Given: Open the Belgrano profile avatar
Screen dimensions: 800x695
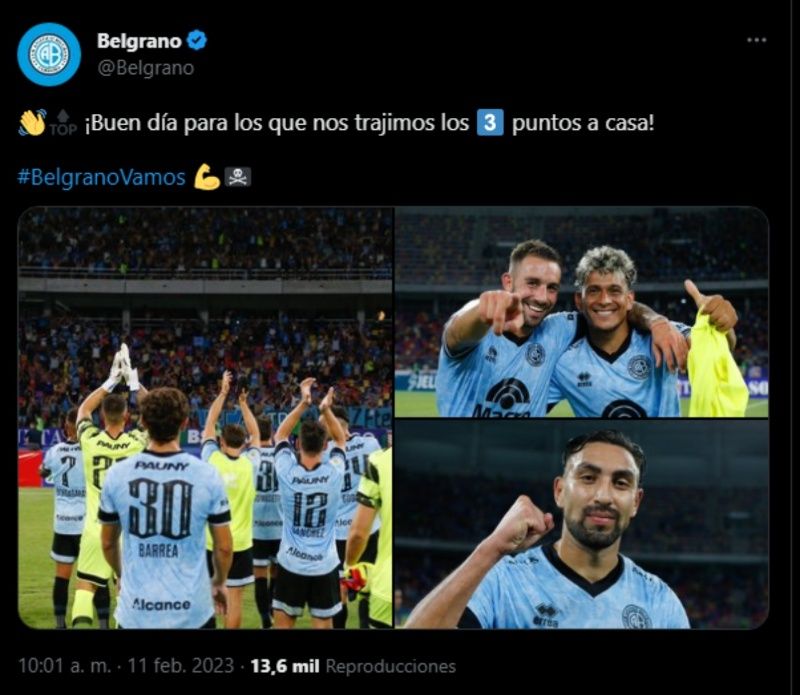Looking at the screenshot, I should pyautogui.click(x=49, y=54).
